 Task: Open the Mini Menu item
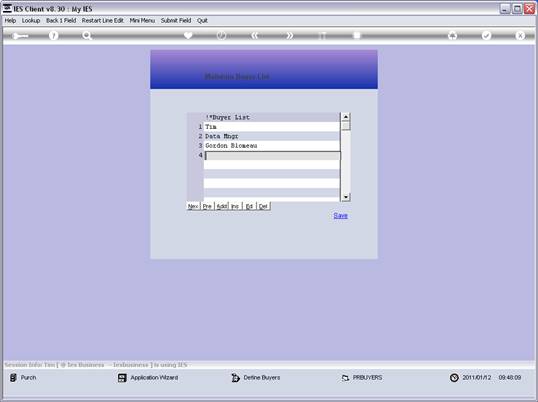[142, 21]
